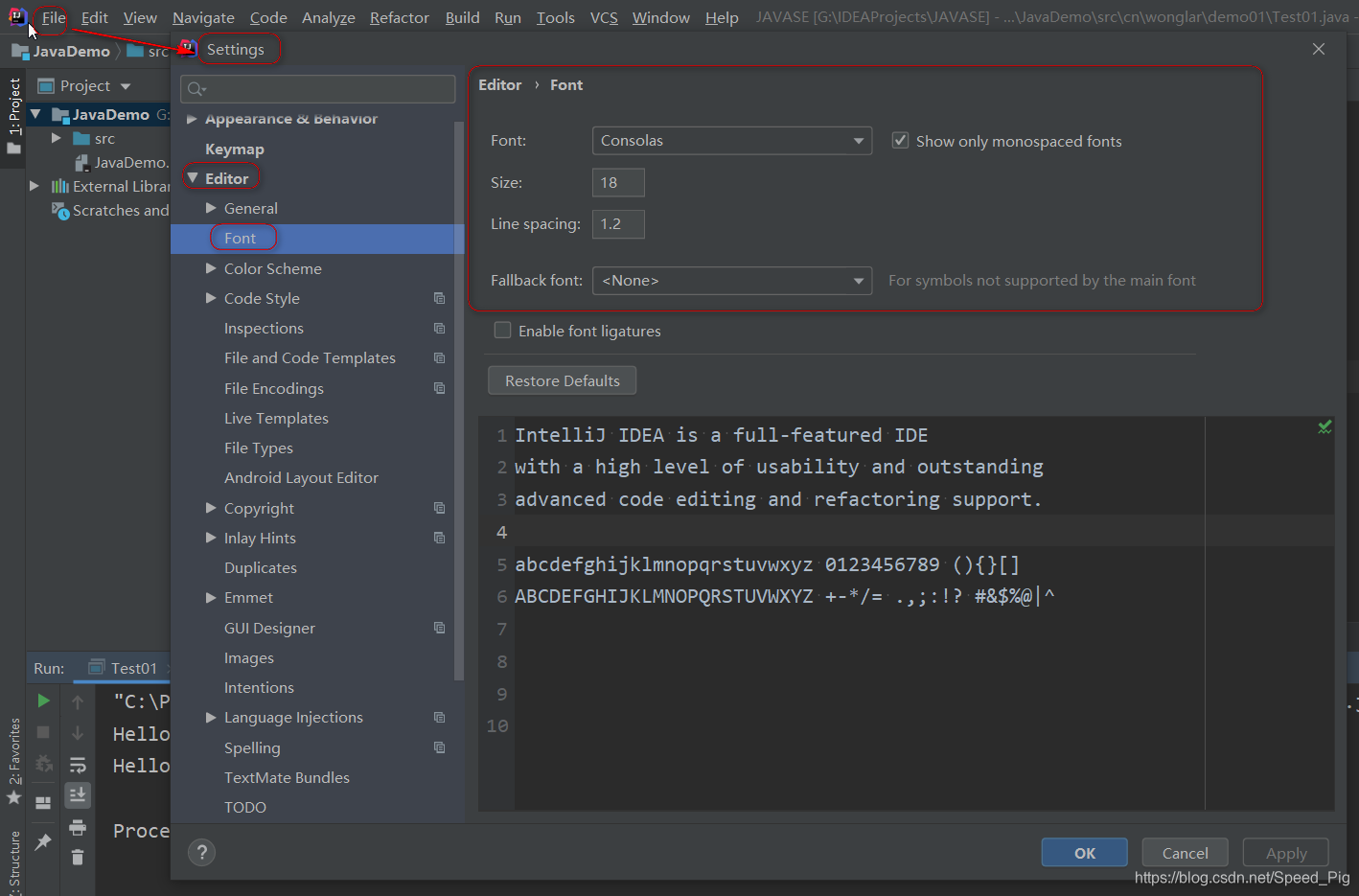
Task: Expand the Color Scheme node
Action: pyautogui.click(x=211, y=268)
